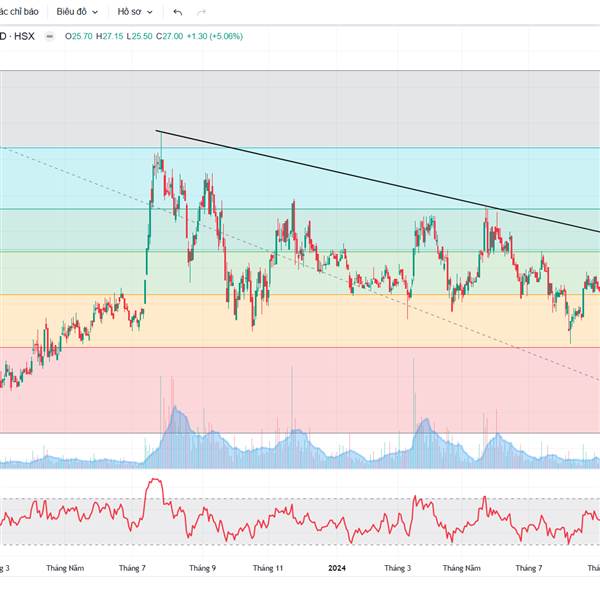600x600 pixels.
Task: Expand the Hồ sơ dropdown menu
Action: (135, 12)
